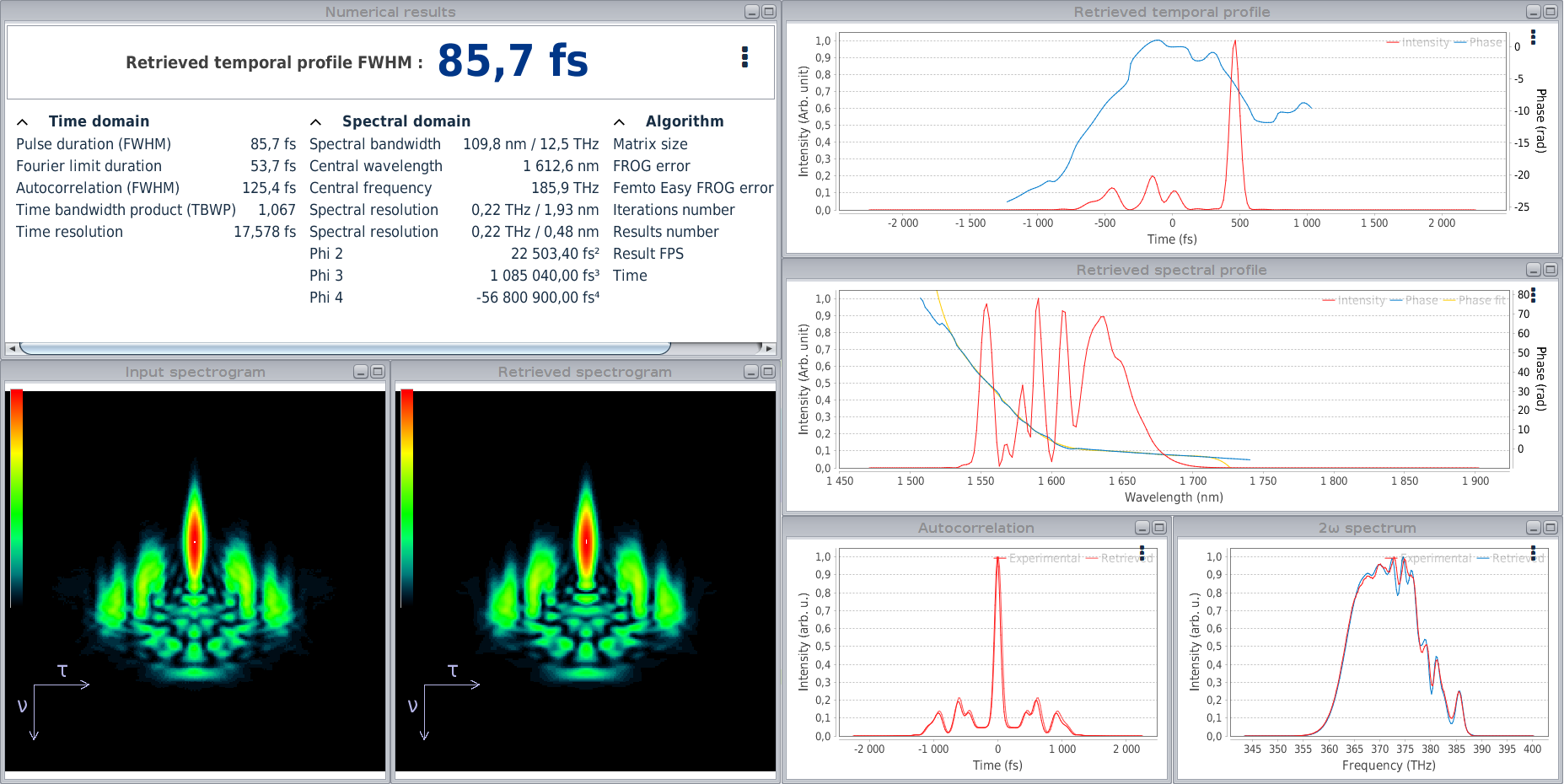Collapse the Spectral domain section
This screenshot has width=1564, height=784.
click(x=316, y=122)
